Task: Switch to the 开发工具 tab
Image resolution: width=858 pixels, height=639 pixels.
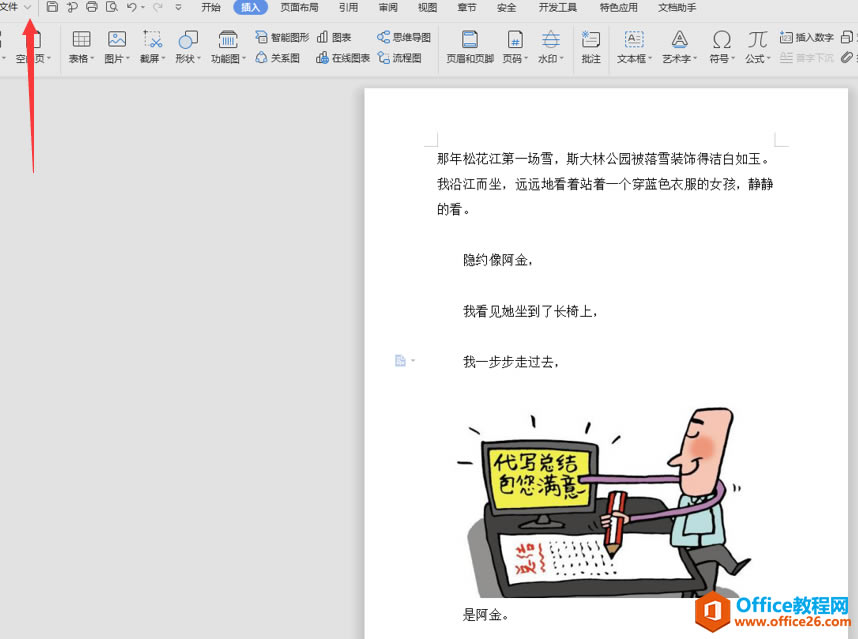Action: 557,7
